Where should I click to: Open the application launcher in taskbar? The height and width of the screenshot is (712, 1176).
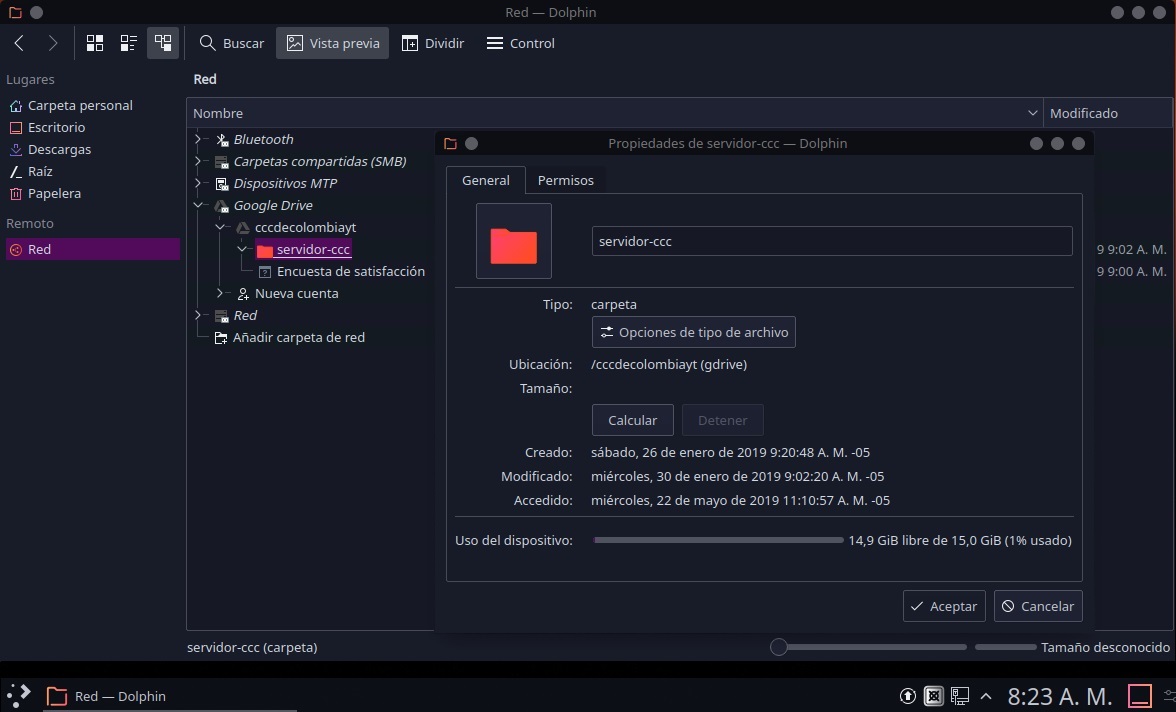19,695
